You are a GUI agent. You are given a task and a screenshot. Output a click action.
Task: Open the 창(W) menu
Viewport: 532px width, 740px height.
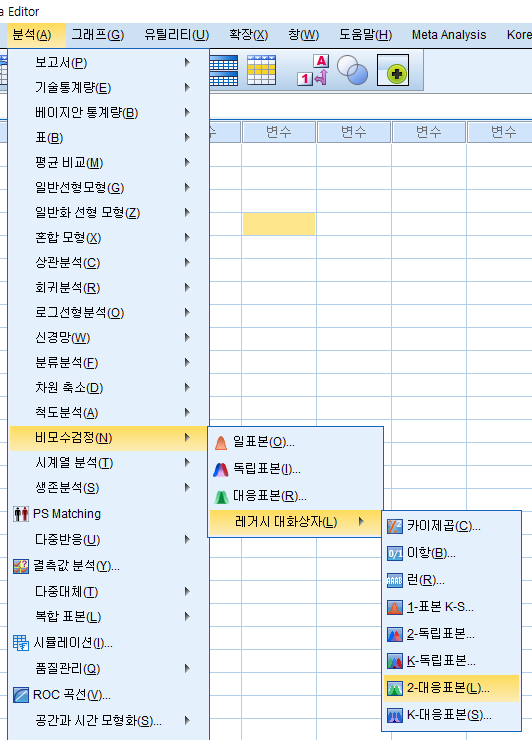click(x=304, y=35)
